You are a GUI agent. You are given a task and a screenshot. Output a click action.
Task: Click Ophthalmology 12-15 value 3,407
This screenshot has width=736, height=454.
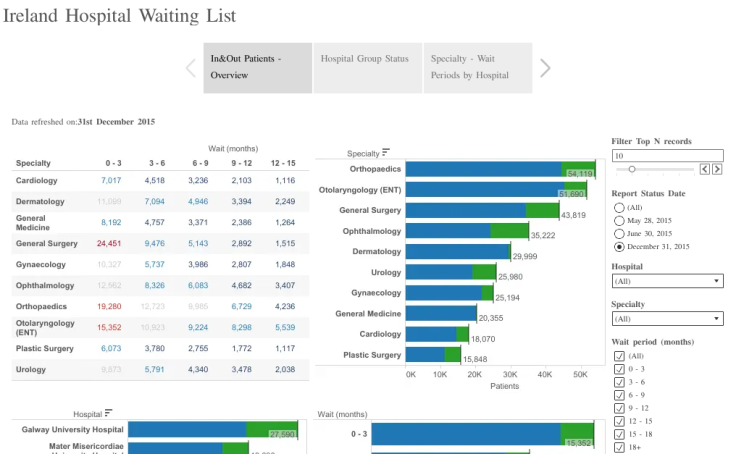coord(285,285)
